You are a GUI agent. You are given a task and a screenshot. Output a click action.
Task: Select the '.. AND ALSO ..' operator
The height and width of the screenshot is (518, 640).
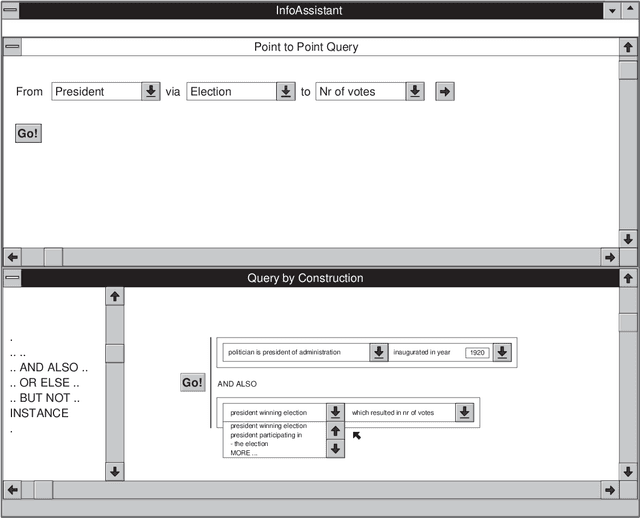pos(49,368)
